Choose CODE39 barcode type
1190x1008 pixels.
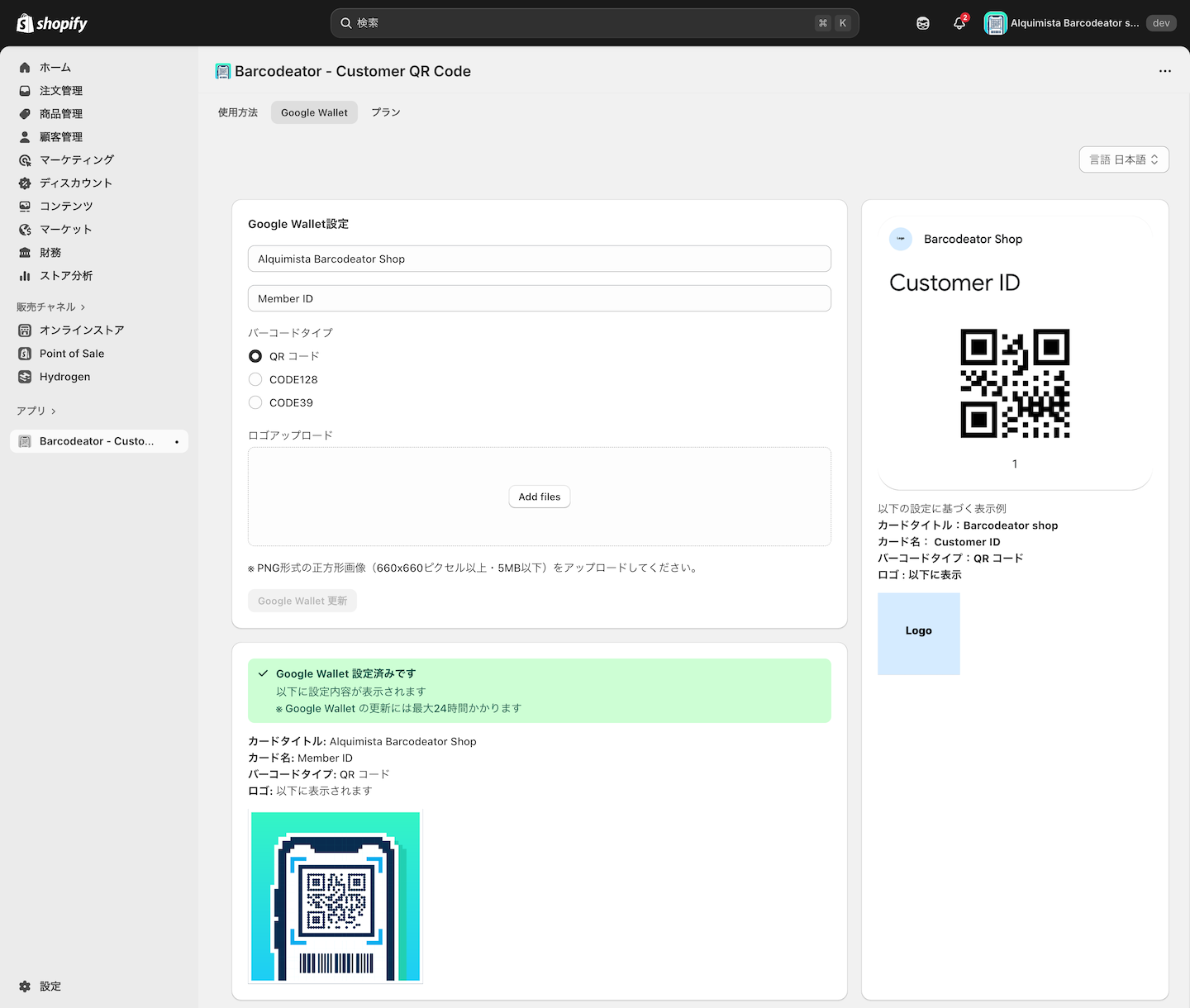coord(255,402)
